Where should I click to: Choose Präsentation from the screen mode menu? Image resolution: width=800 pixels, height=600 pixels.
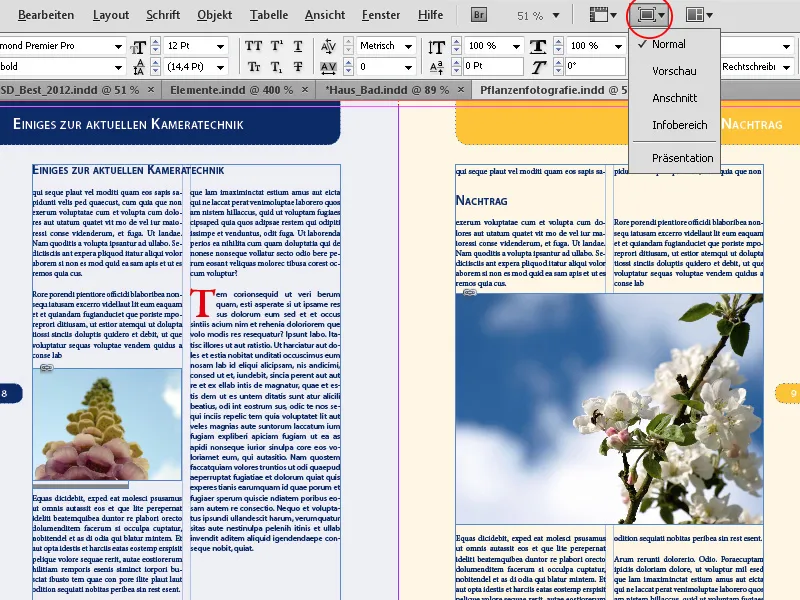coord(684,157)
